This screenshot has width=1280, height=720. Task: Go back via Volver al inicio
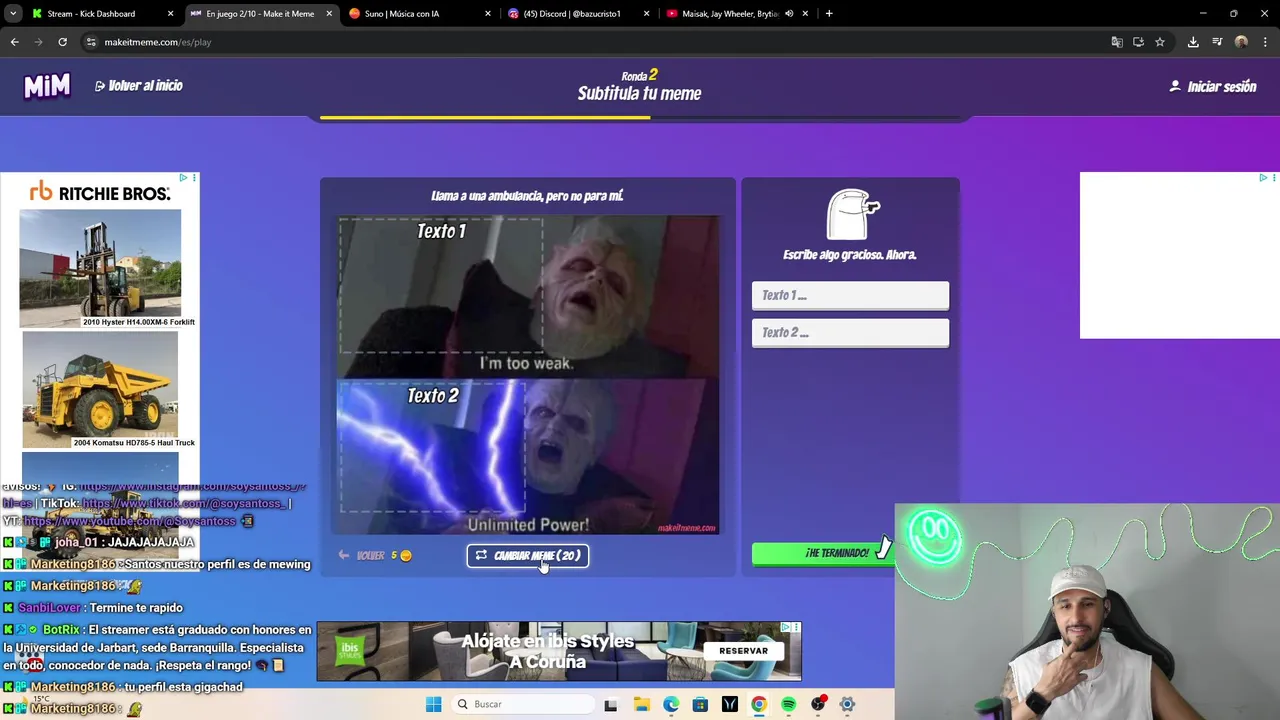click(x=139, y=86)
